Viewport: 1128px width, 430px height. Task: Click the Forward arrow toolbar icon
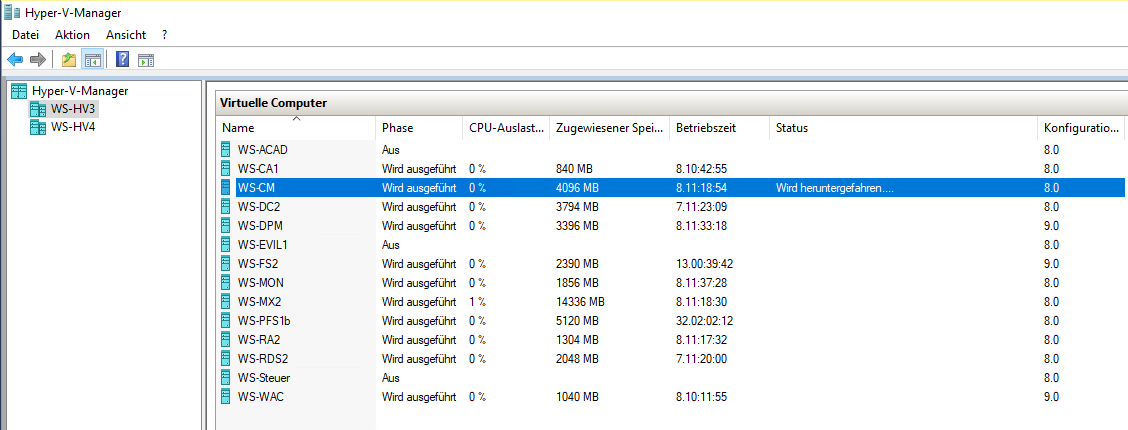[x=38, y=60]
